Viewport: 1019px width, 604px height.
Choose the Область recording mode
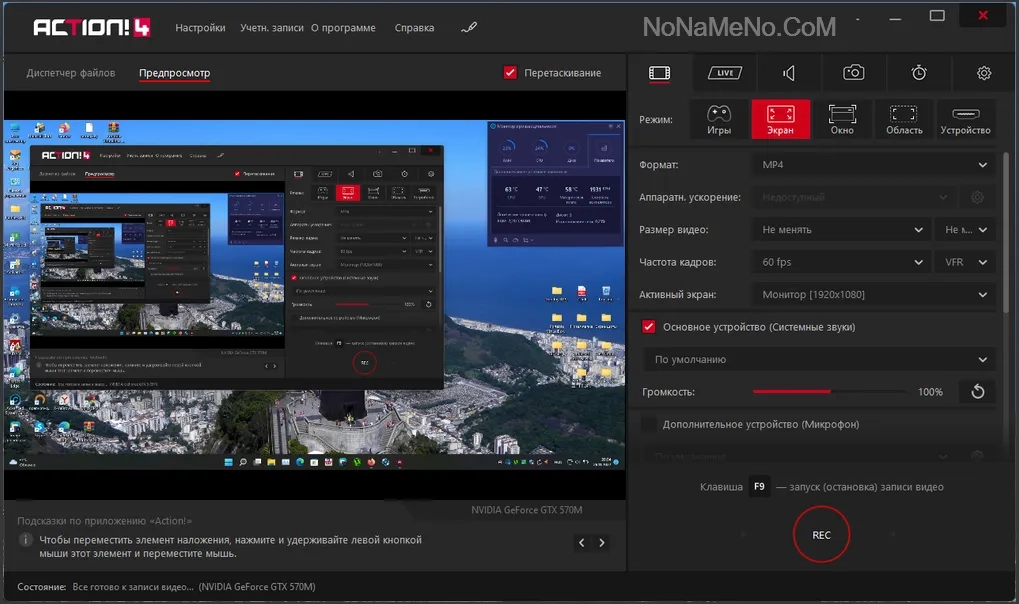[x=904, y=119]
